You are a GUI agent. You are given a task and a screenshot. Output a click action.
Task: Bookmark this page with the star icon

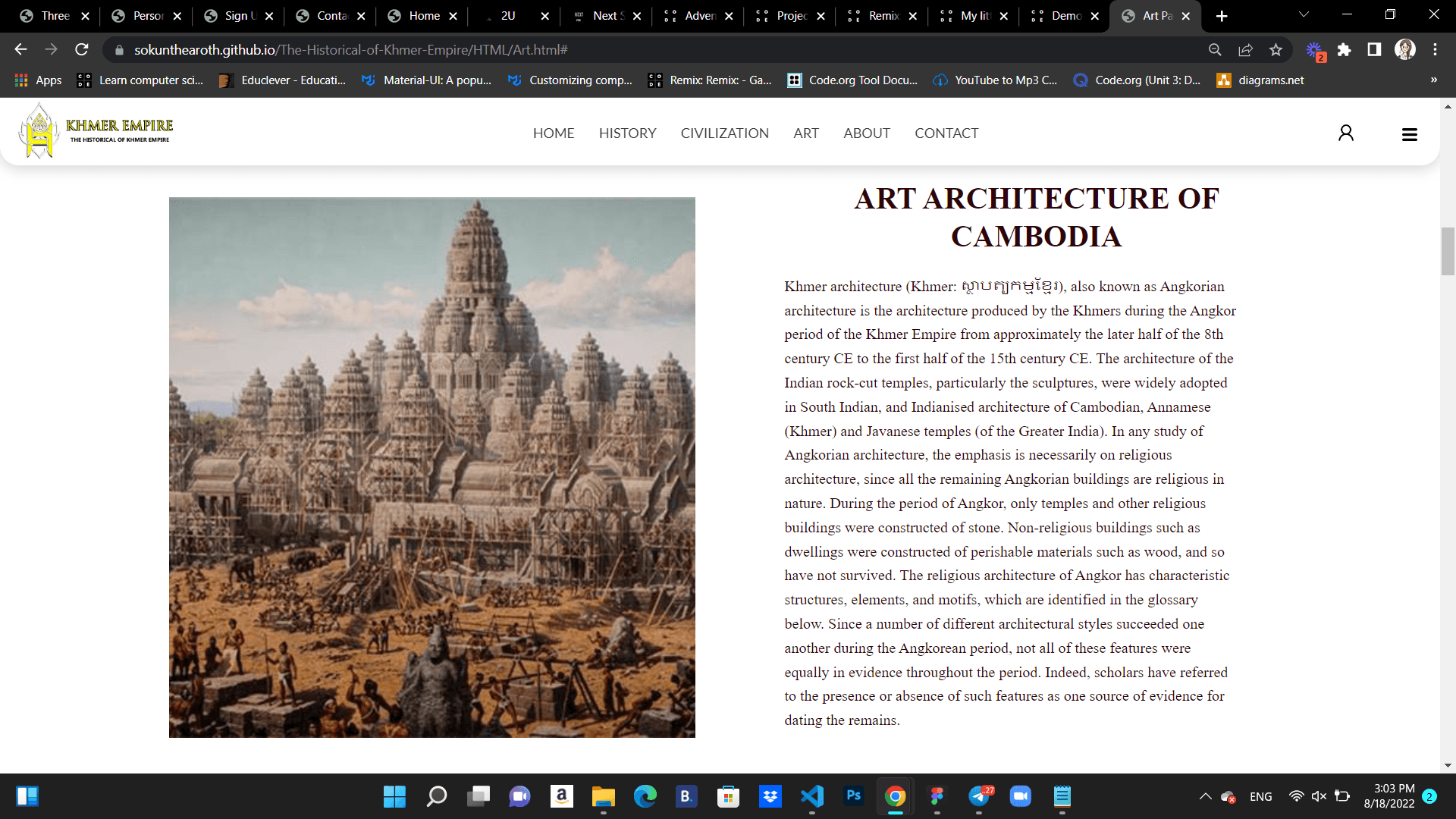tap(1276, 49)
